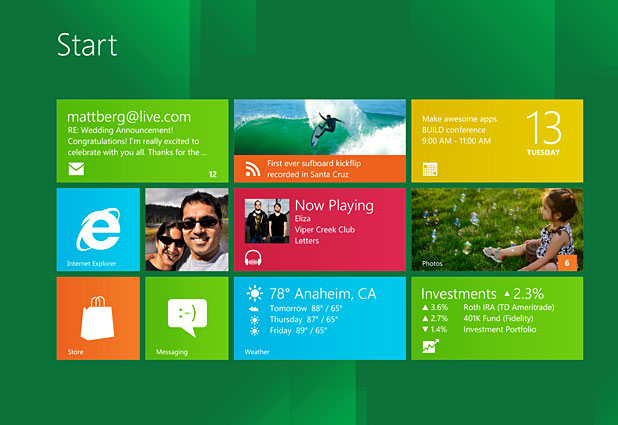This screenshot has height=425, width=618.
Task: Click the Anaheim, CA temperature heading
Action: click(x=322, y=293)
